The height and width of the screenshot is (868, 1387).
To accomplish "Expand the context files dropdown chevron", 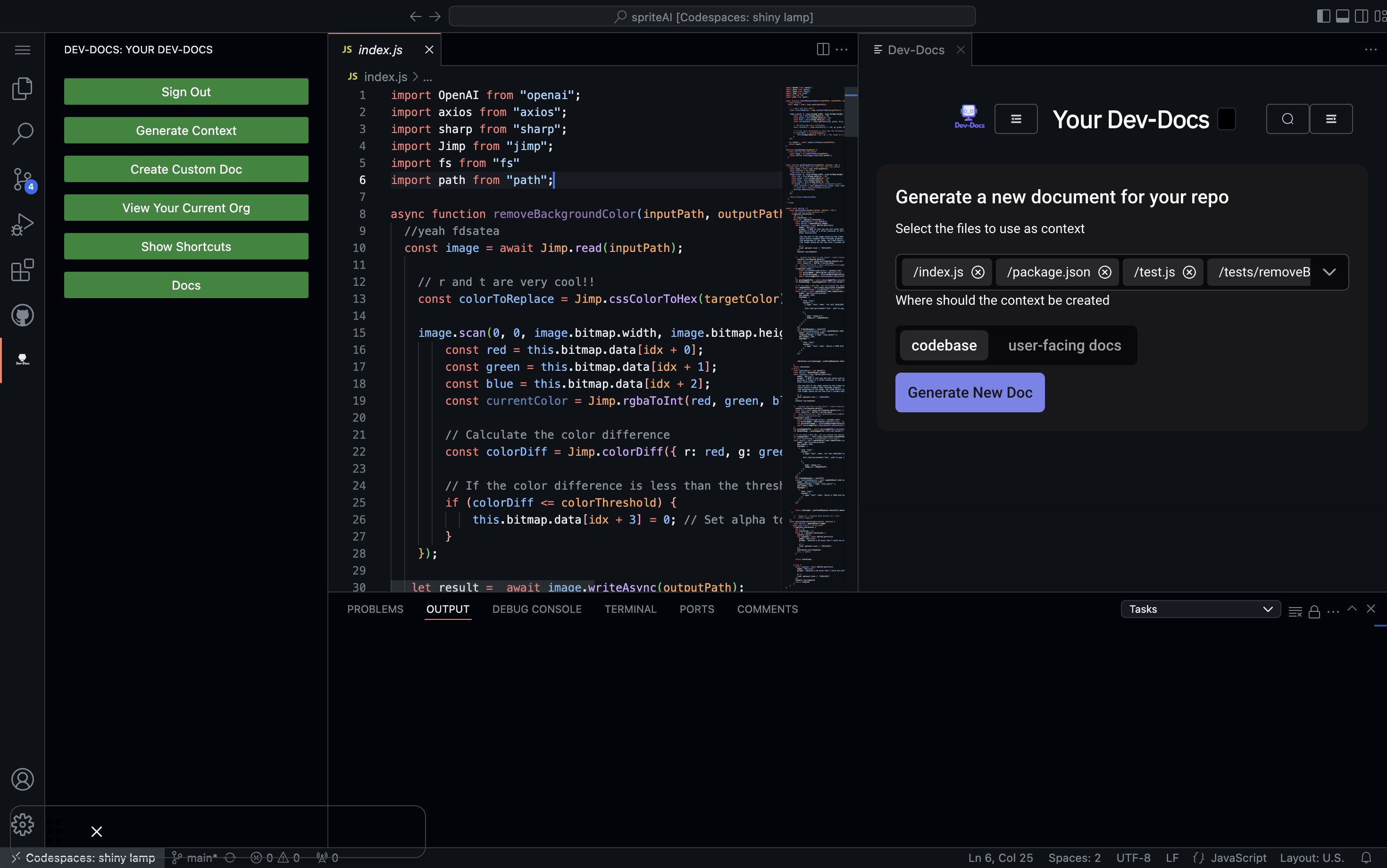I will pyautogui.click(x=1329, y=272).
